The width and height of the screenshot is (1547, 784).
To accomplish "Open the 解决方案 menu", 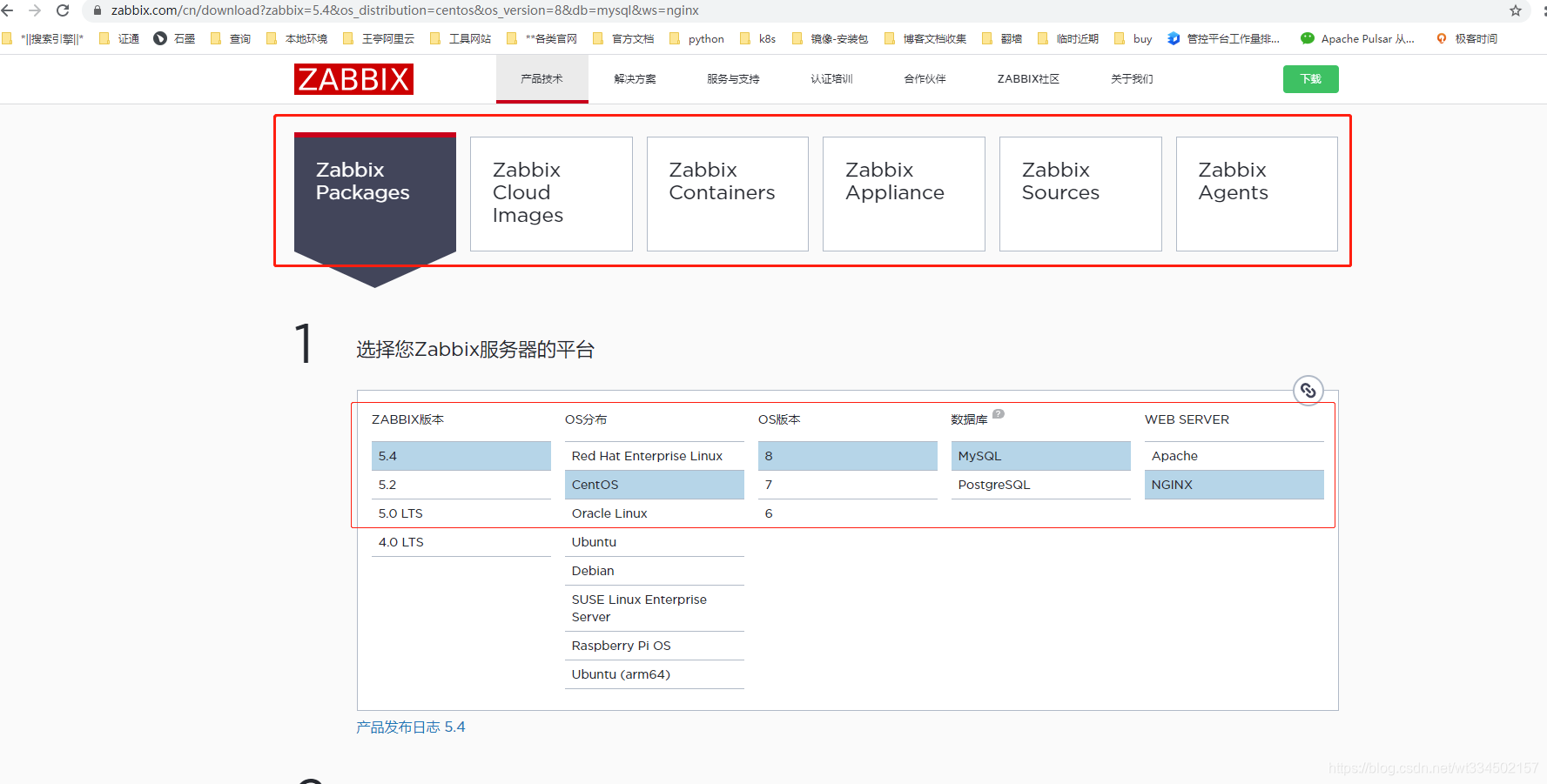I will click(x=635, y=78).
